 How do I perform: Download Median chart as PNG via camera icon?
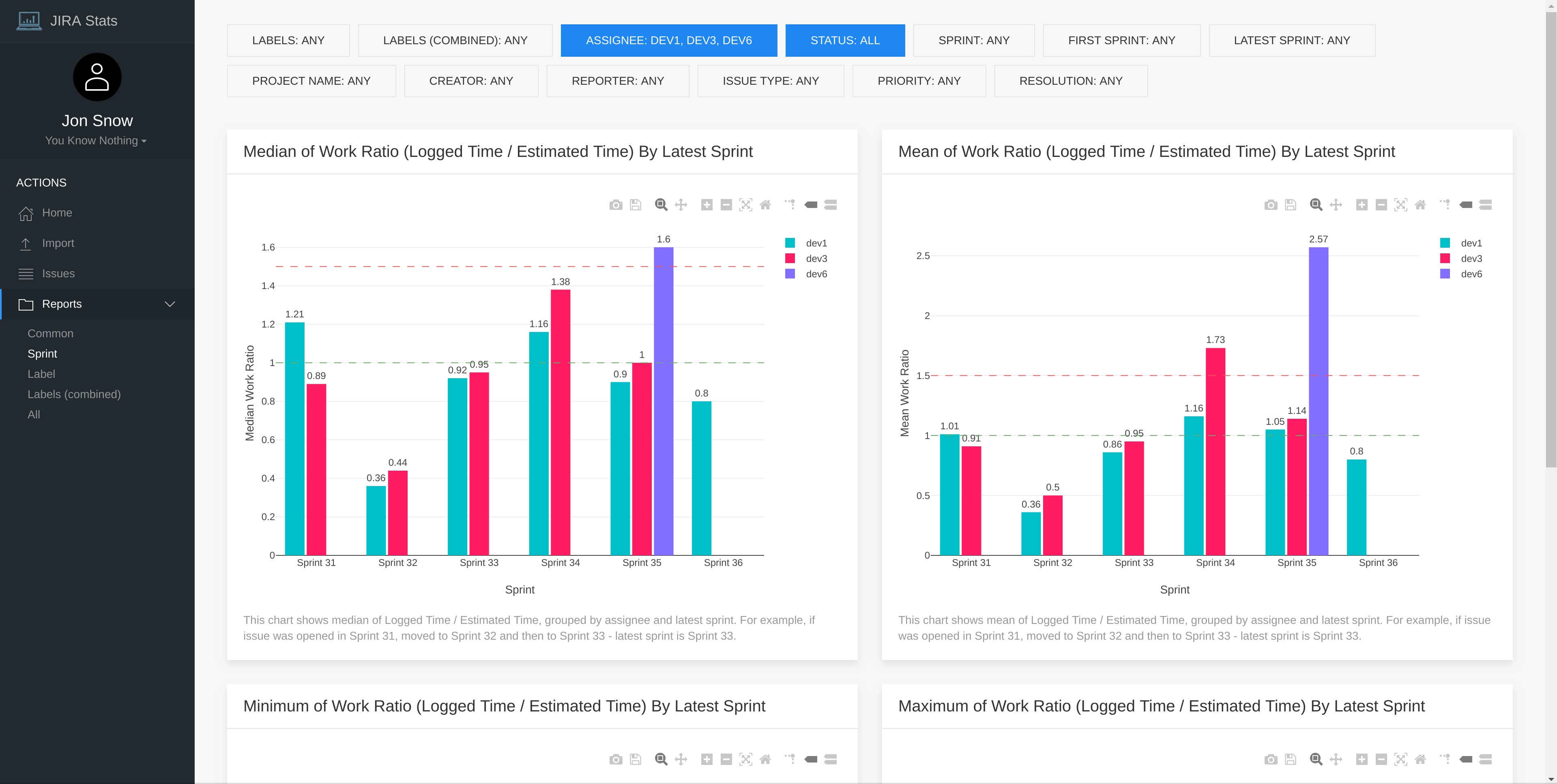coord(615,205)
